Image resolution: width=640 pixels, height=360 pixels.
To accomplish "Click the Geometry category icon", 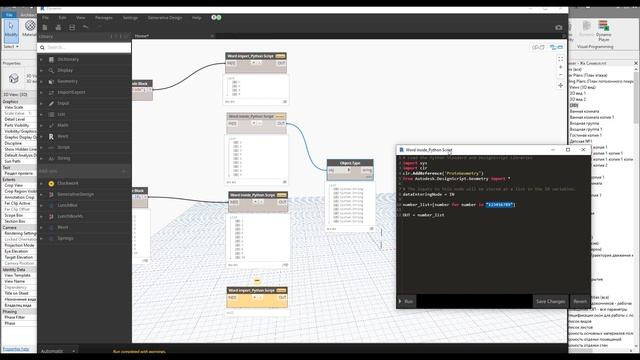I will [x=51, y=82].
